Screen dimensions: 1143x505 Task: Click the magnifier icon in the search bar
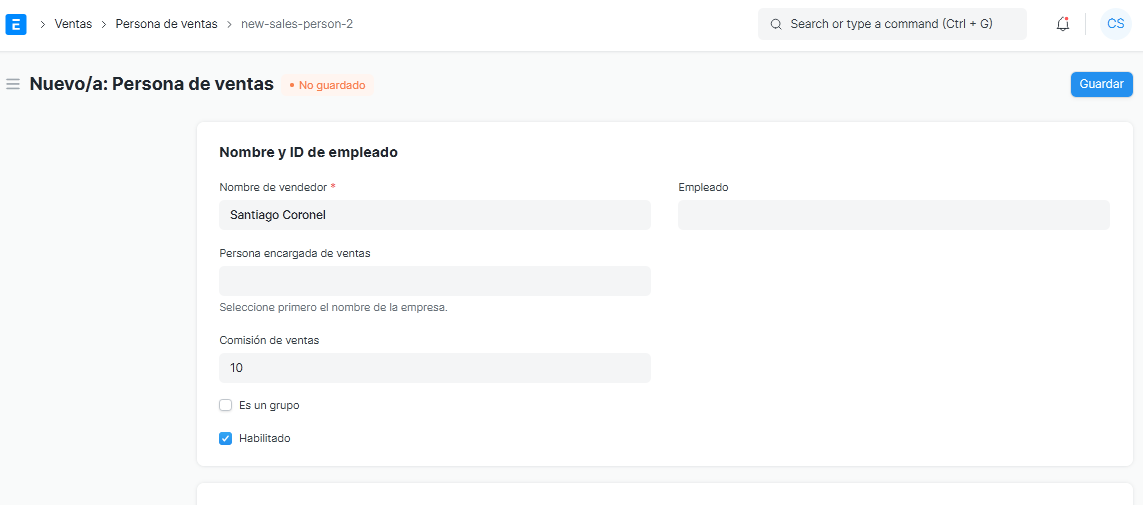(776, 24)
